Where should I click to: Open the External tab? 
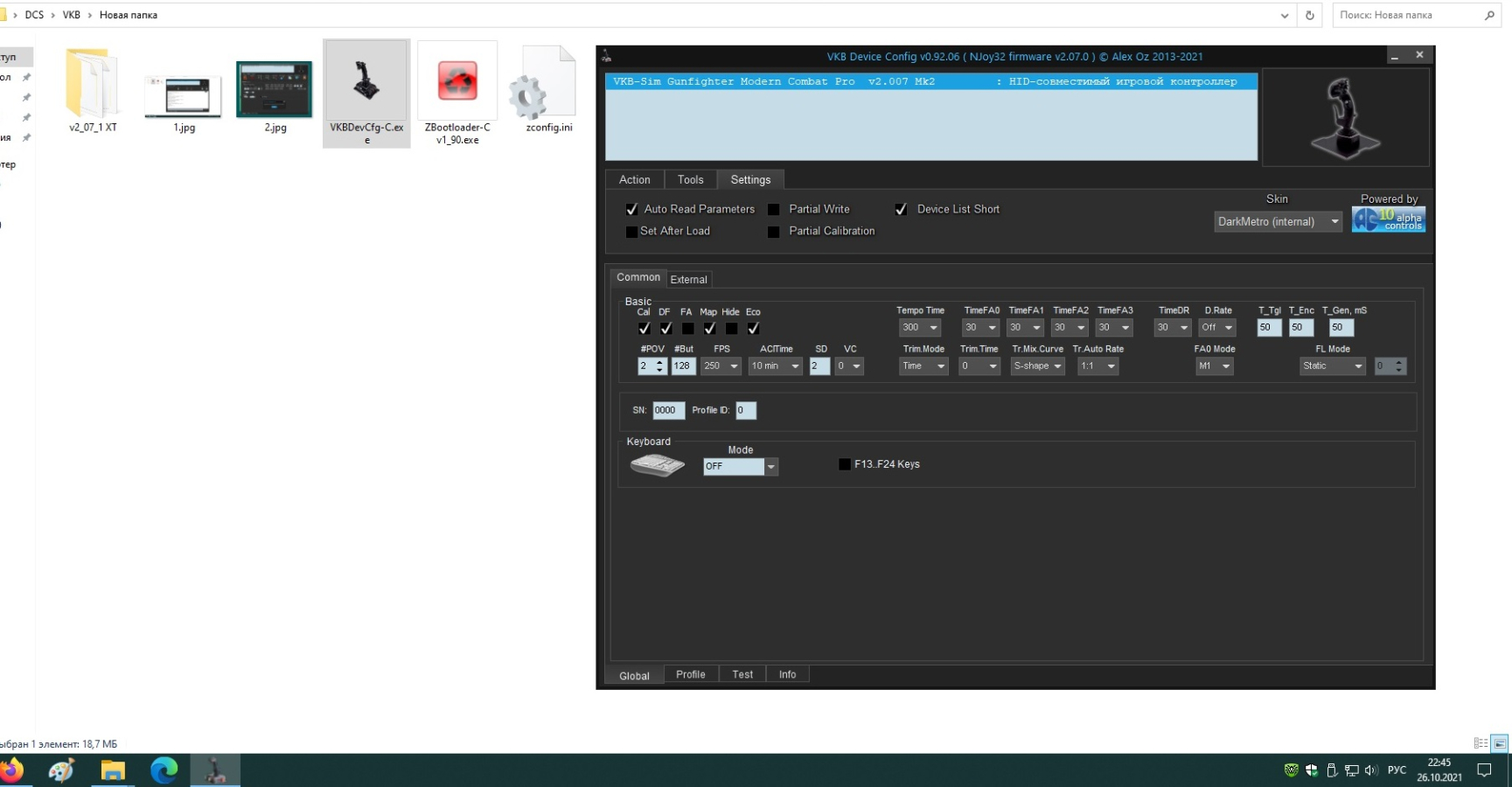[x=689, y=280]
